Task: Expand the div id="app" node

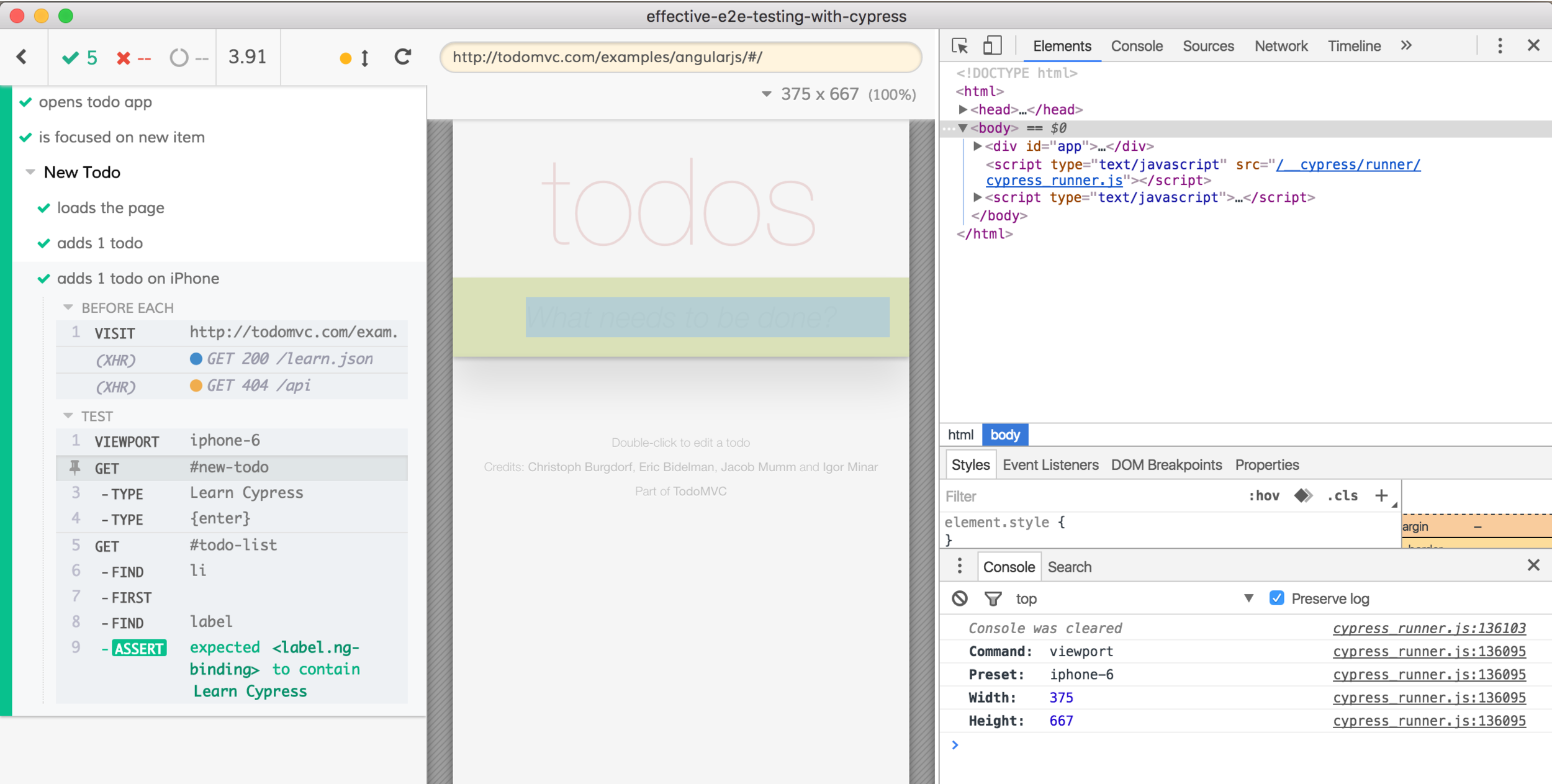Action: tap(977, 146)
